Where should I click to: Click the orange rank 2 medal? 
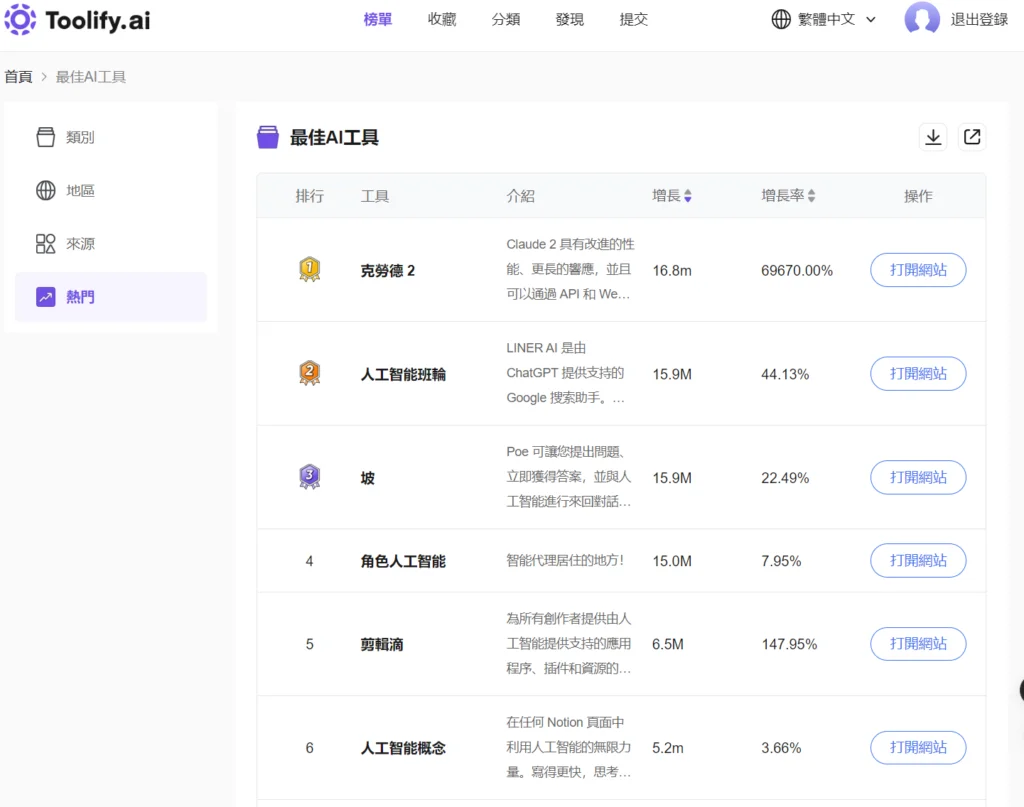[310, 373]
